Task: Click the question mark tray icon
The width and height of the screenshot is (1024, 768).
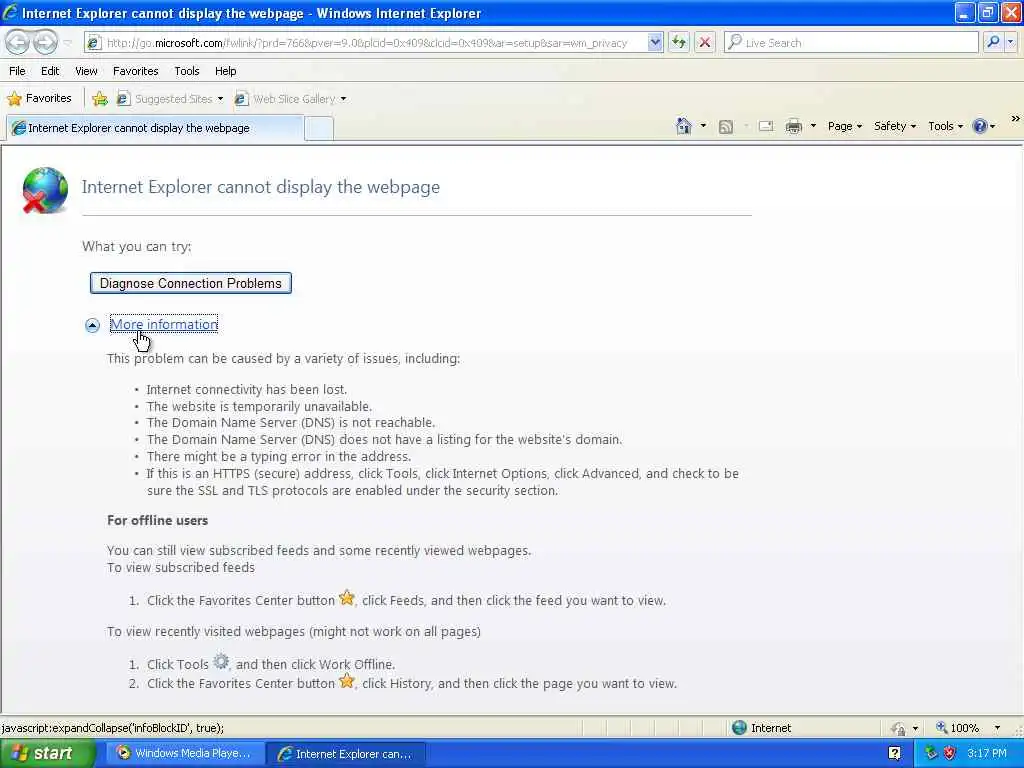Action: pyautogui.click(x=895, y=754)
